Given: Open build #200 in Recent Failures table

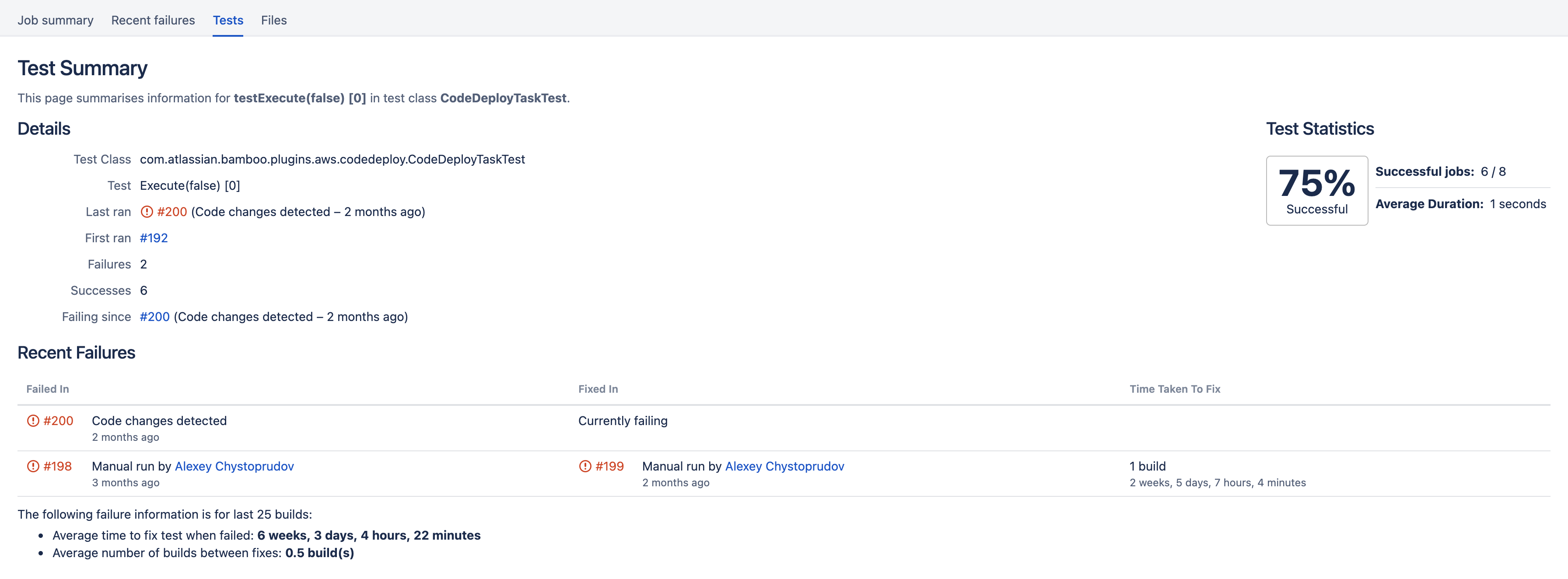Looking at the screenshot, I should (x=59, y=421).
